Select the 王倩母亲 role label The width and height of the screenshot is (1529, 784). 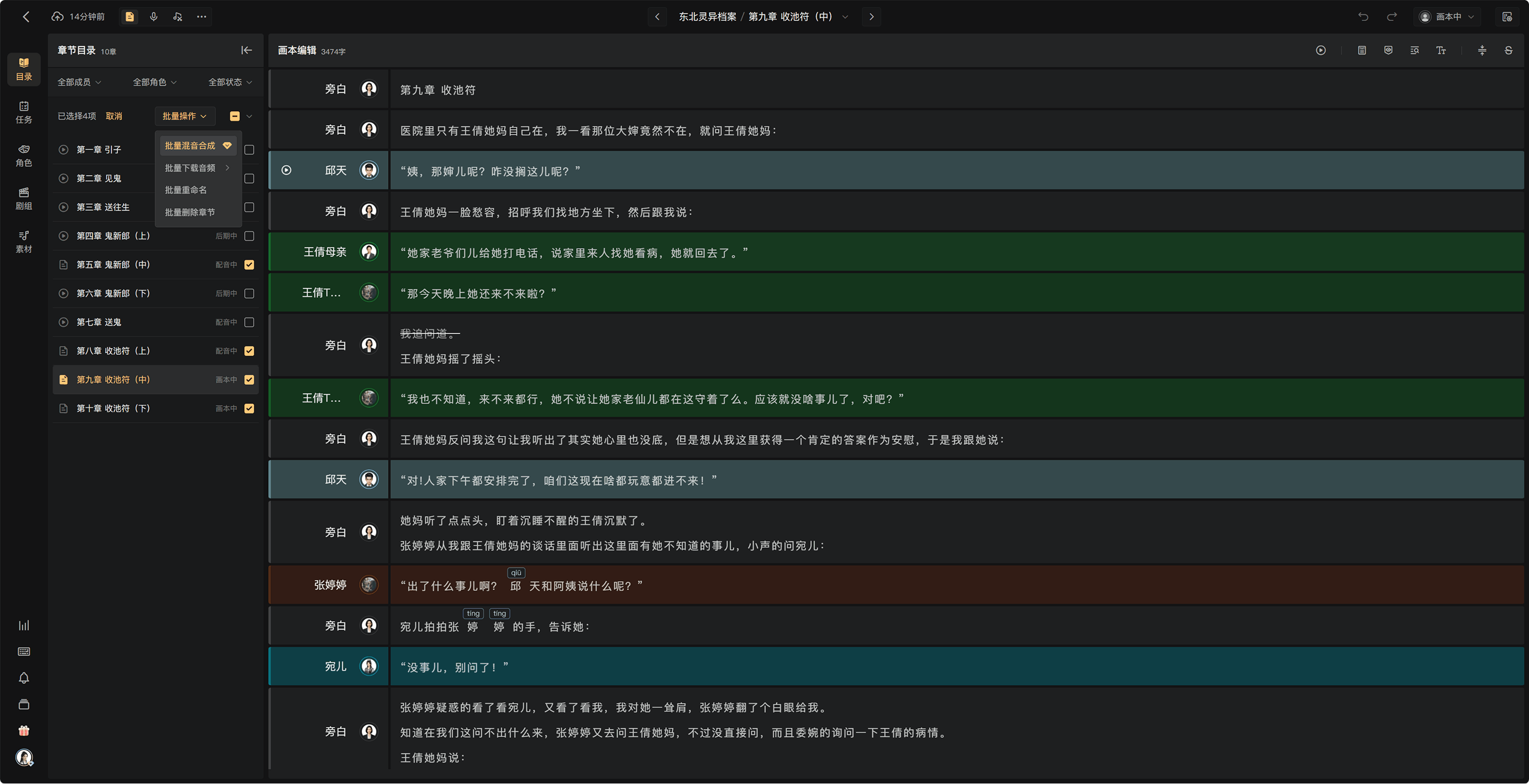pyautogui.click(x=325, y=252)
